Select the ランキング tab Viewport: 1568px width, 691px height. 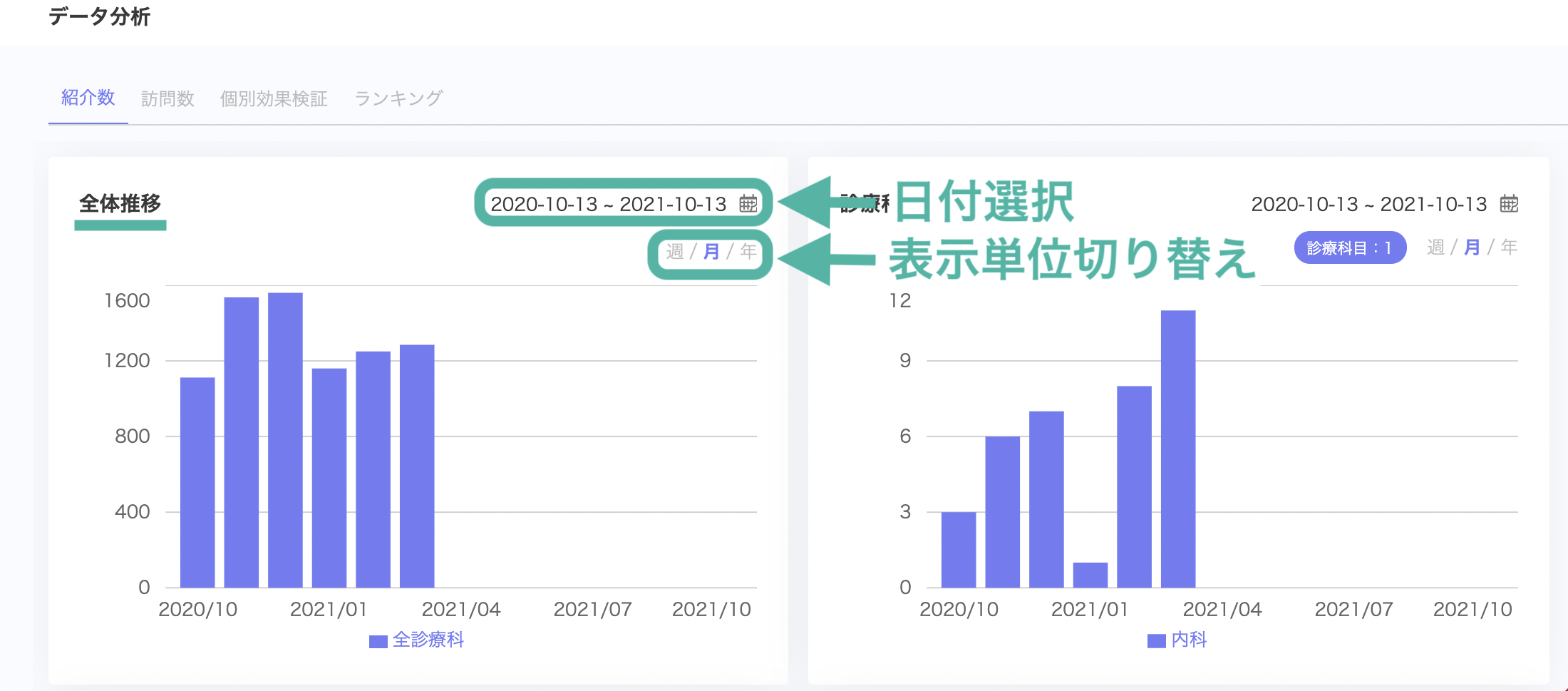(x=398, y=98)
